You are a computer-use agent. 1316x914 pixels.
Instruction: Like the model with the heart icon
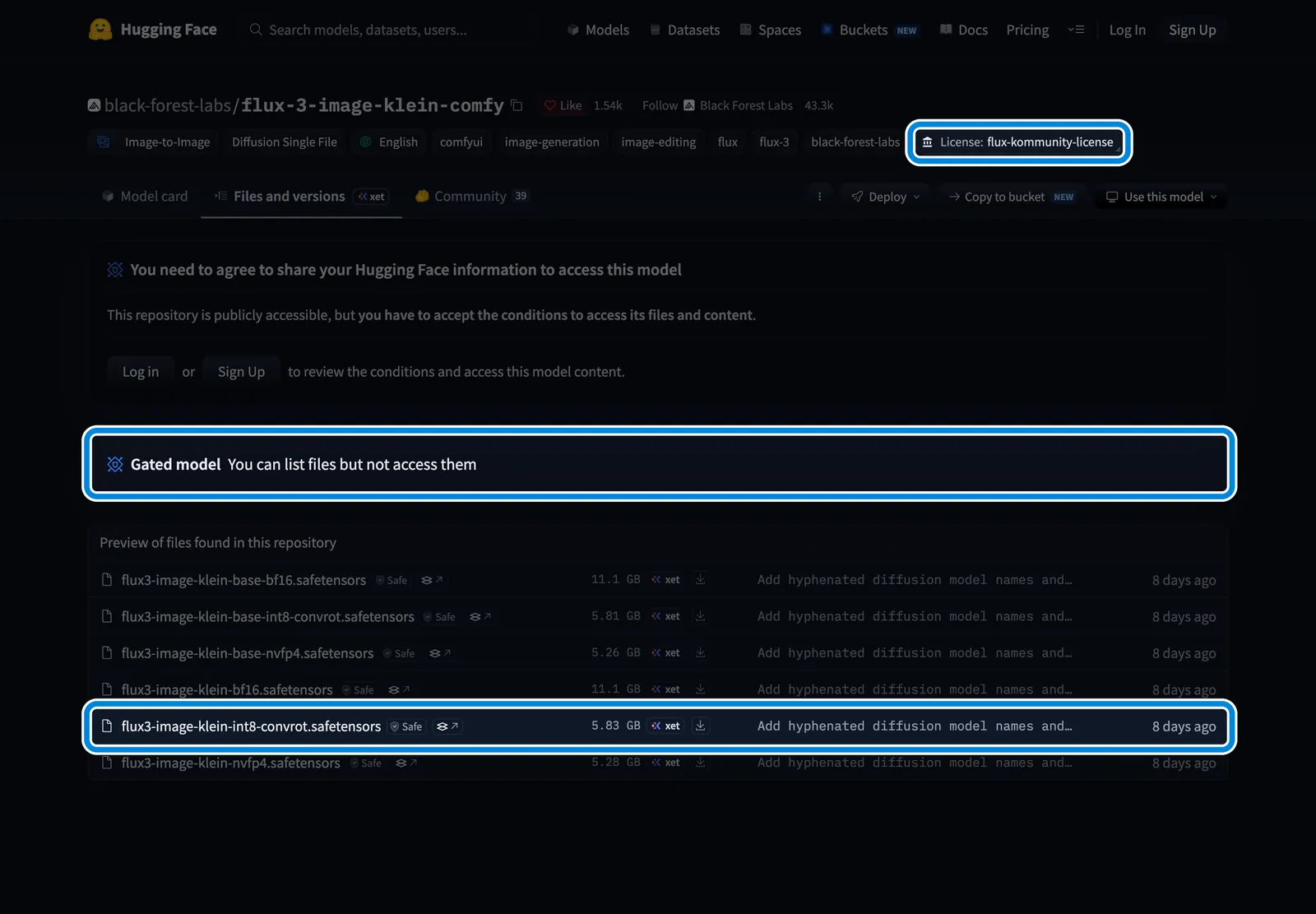563,105
